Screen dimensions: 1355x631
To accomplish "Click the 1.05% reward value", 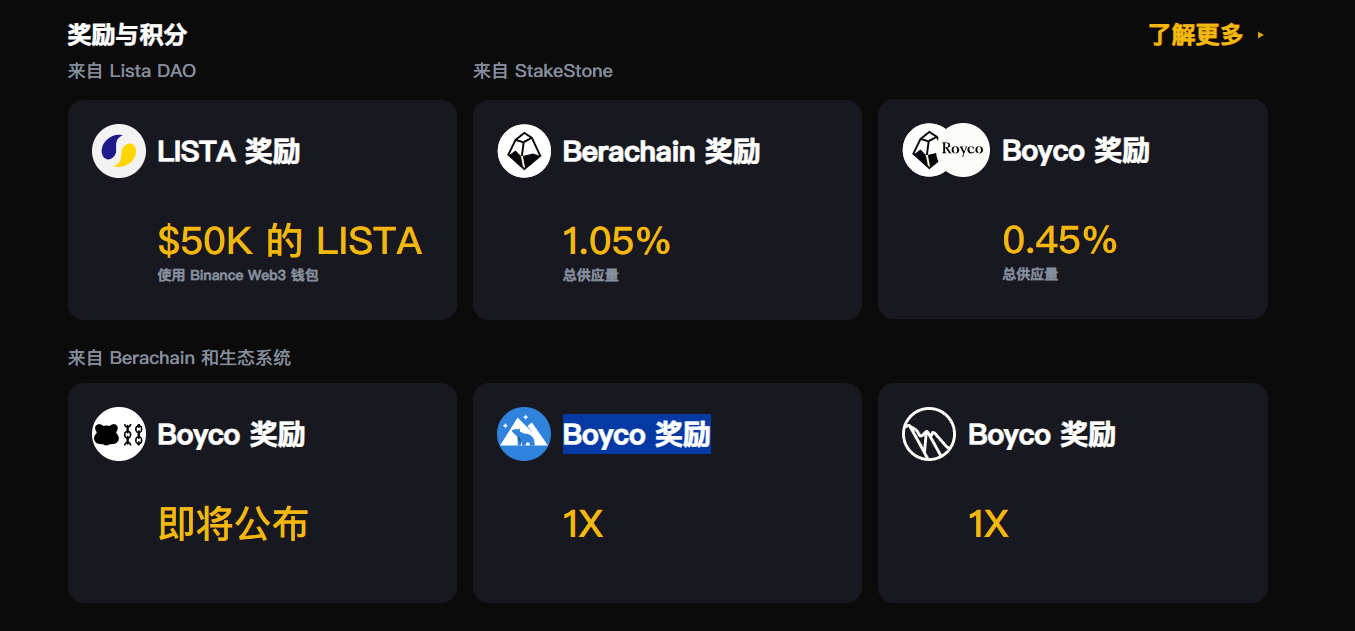I will coord(616,241).
